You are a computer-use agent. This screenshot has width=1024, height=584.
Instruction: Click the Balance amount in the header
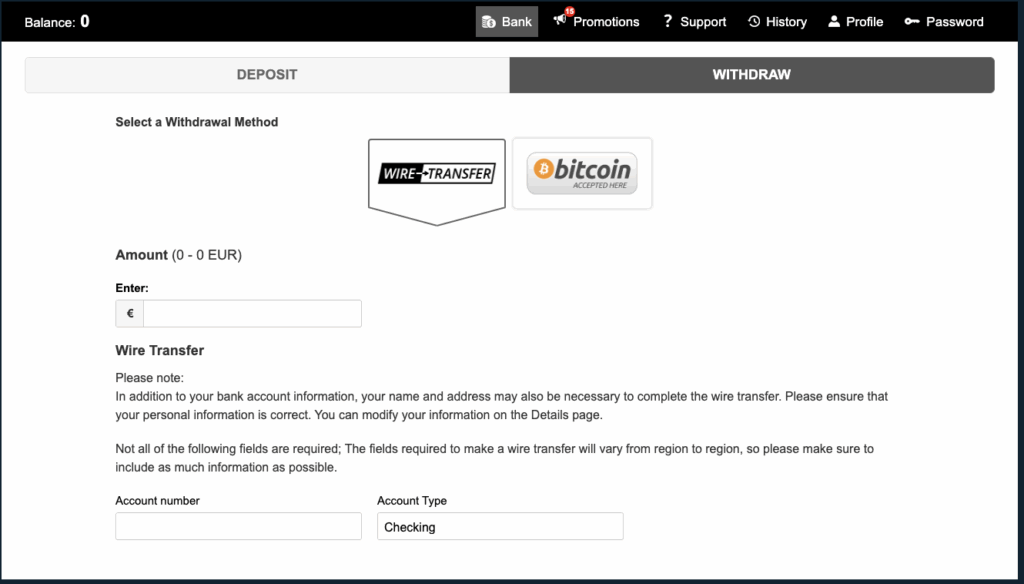tap(85, 21)
